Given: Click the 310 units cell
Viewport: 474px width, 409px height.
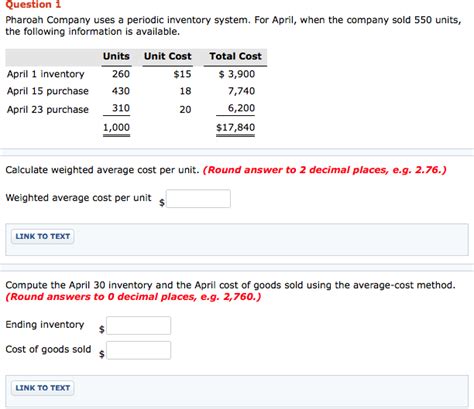Looking at the screenshot, I should pyautogui.click(x=121, y=108).
